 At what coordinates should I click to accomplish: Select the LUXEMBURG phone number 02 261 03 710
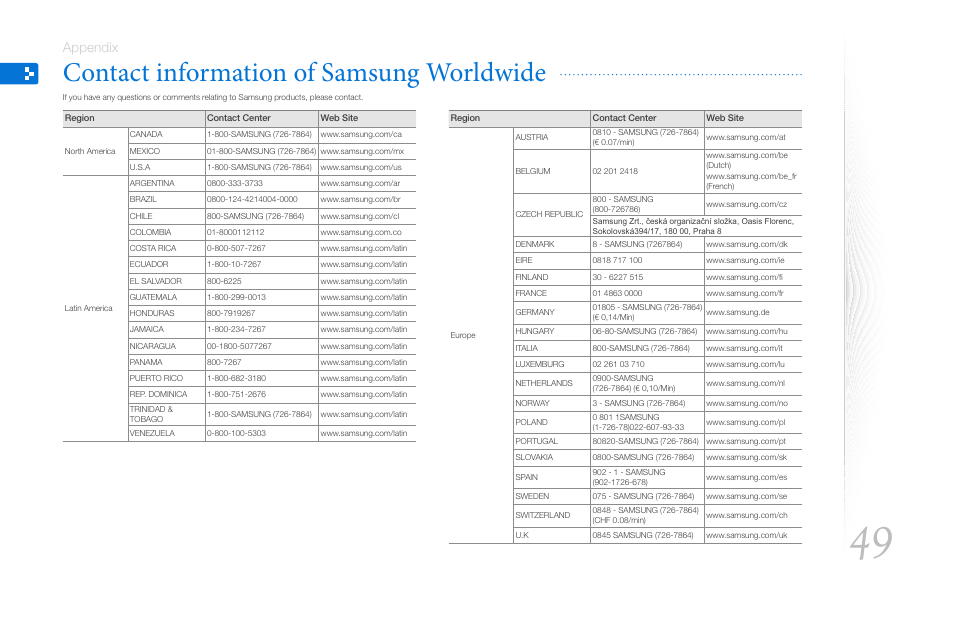(x=618, y=365)
